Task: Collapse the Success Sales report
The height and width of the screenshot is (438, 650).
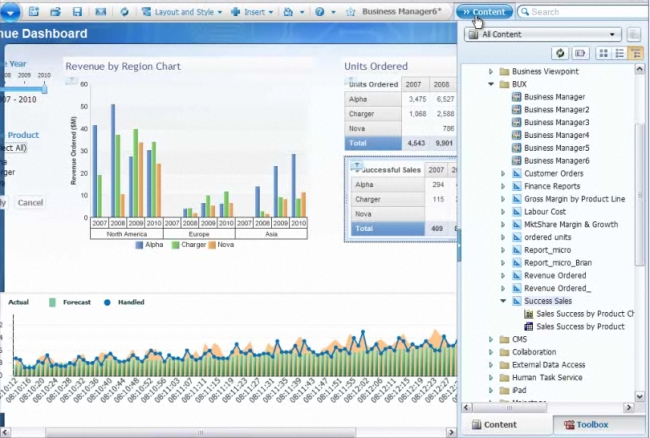Action: tap(503, 301)
